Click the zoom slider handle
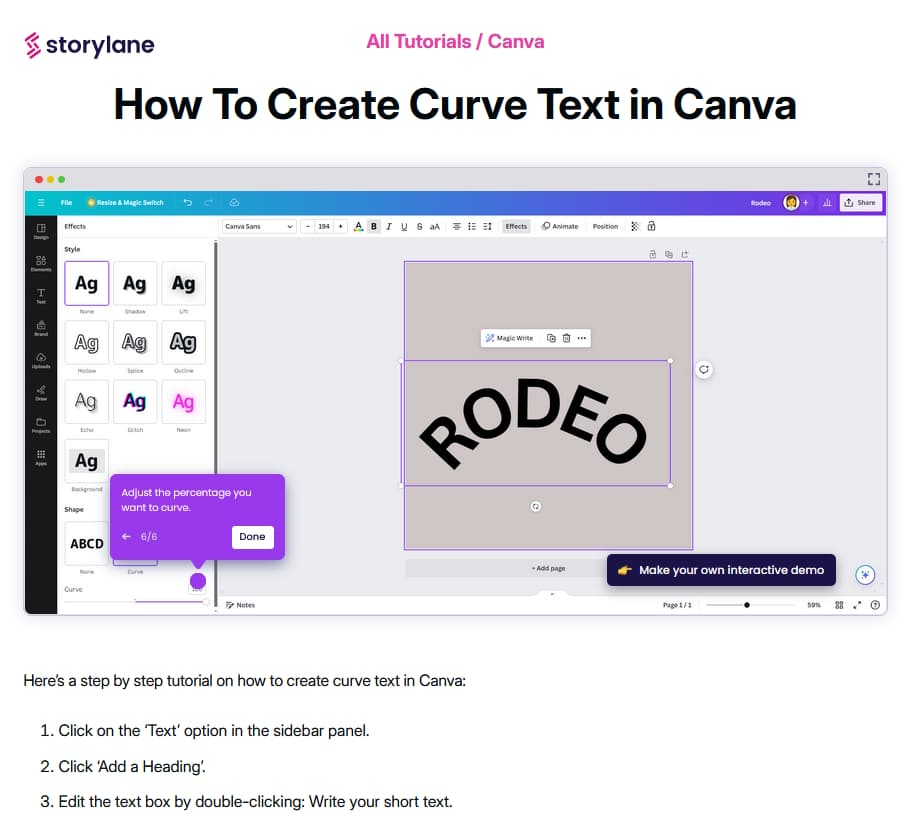 (747, 605)
